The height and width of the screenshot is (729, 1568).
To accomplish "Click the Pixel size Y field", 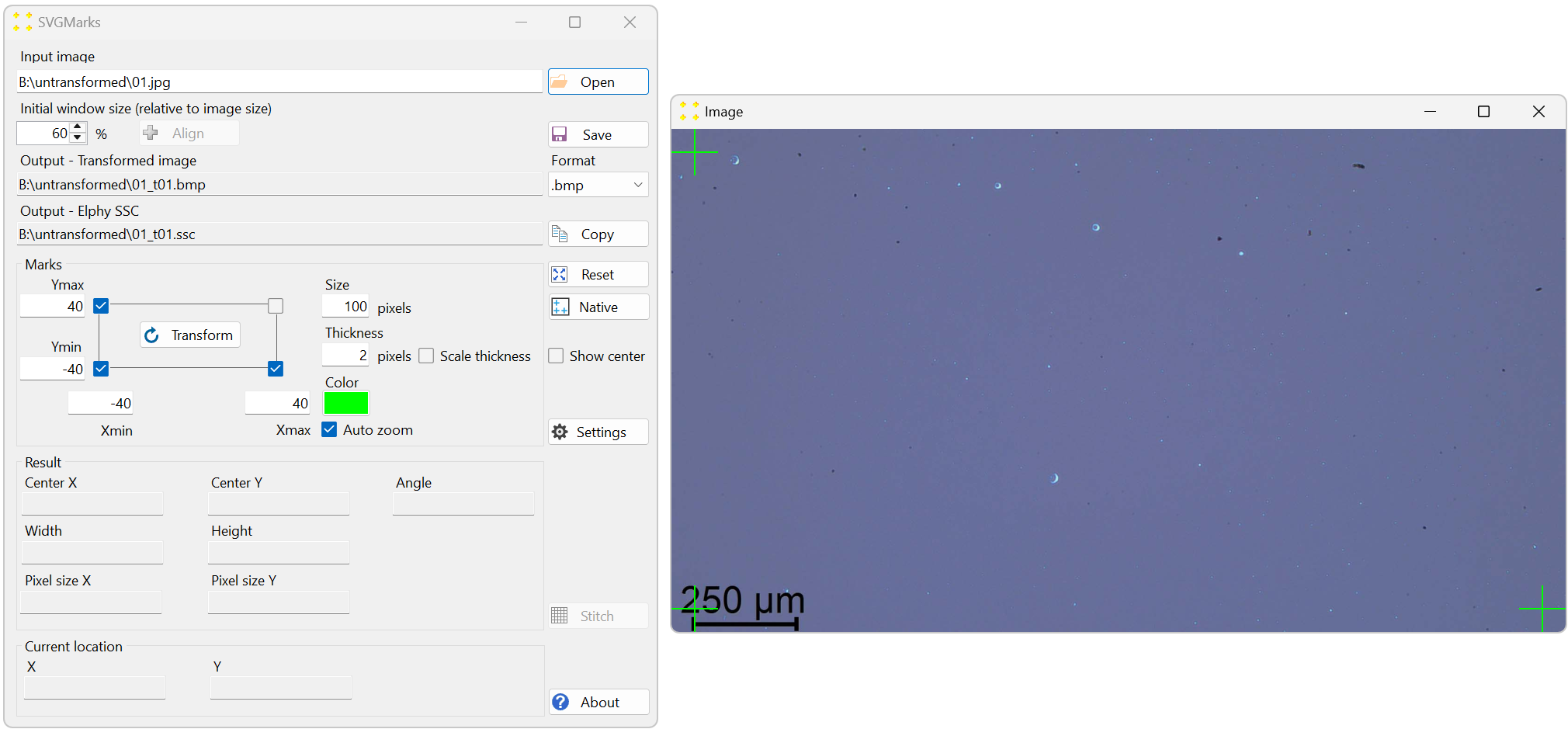I will tap(279, 602).
